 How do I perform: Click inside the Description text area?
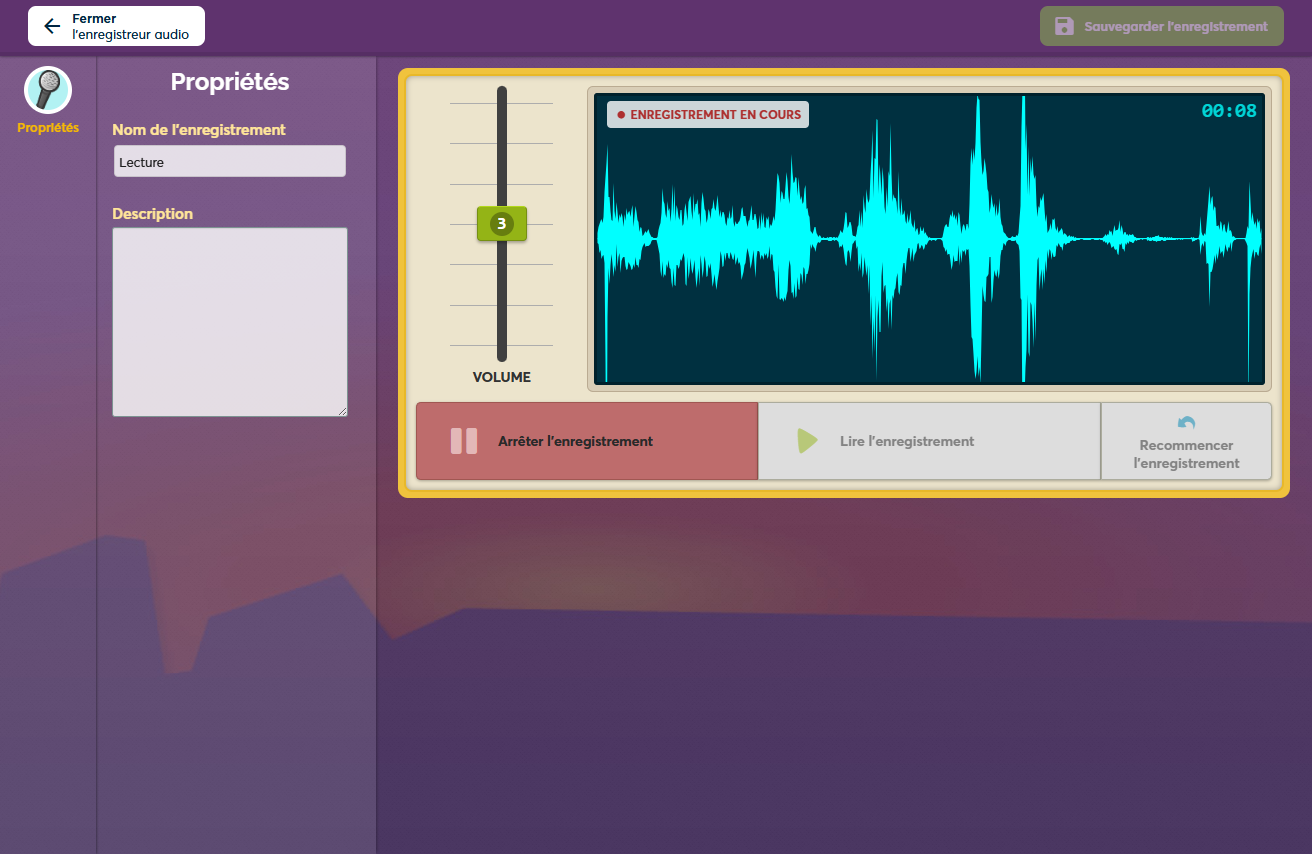230,322
